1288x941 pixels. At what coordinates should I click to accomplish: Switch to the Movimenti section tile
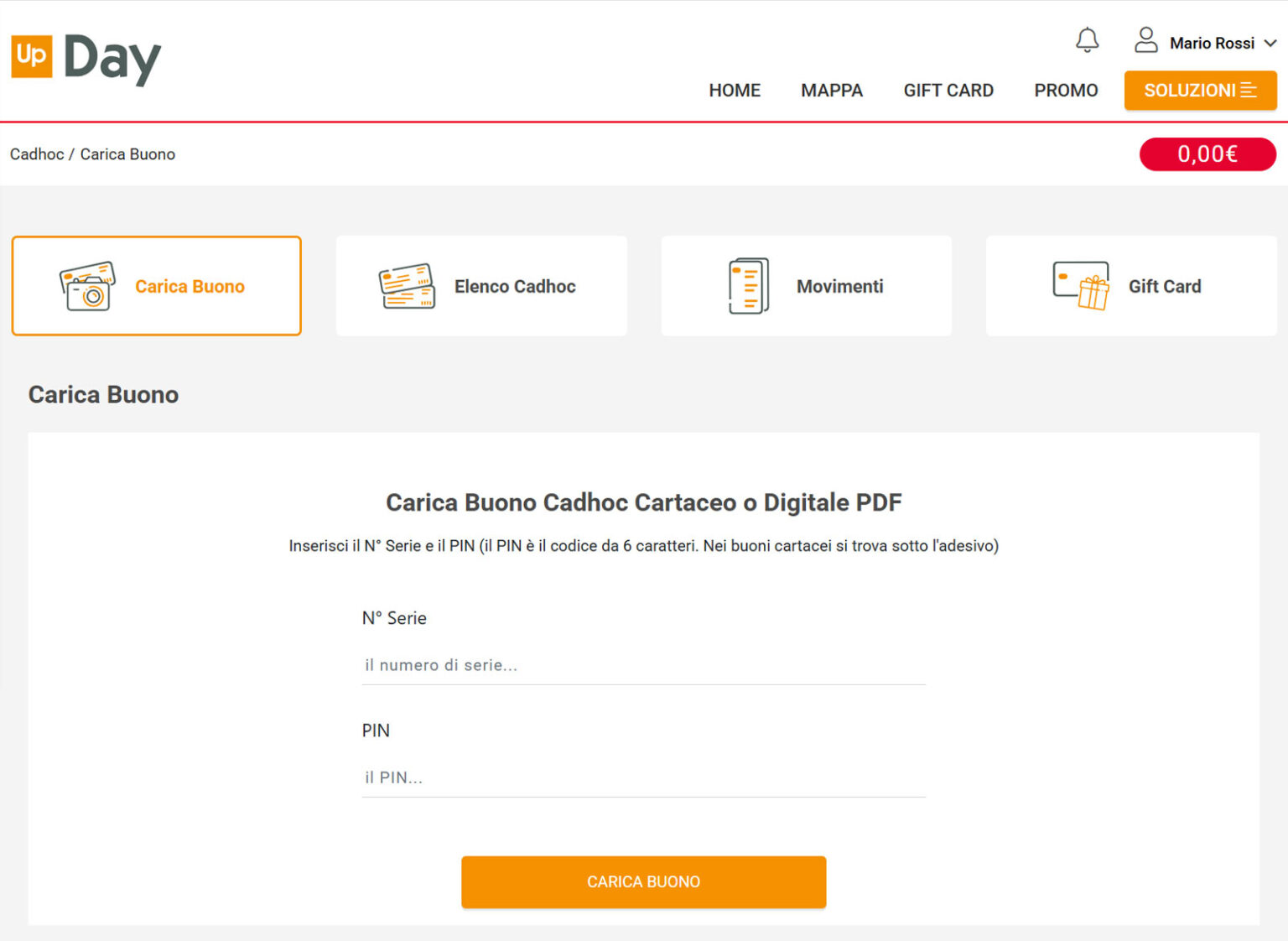coord(806,286)
